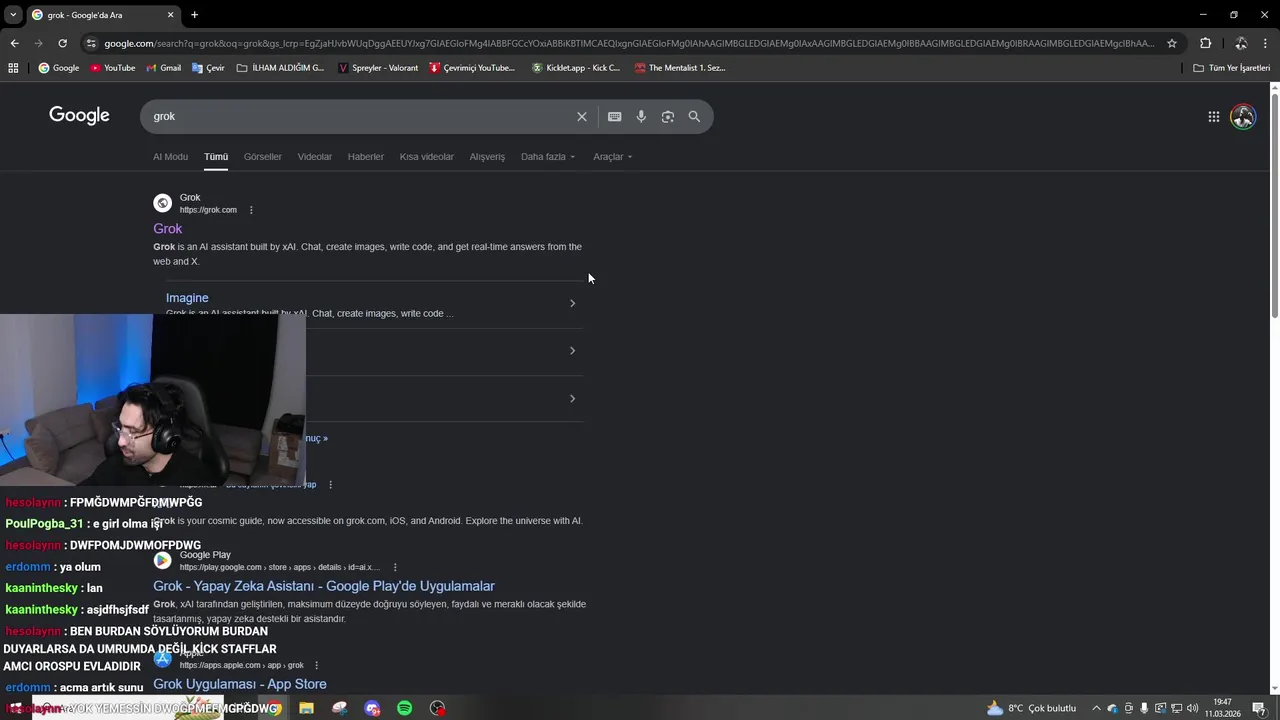Expand the second sitelink row chevron
The width and height of the screenshot is (1280, 720).
tap(572, 351)
